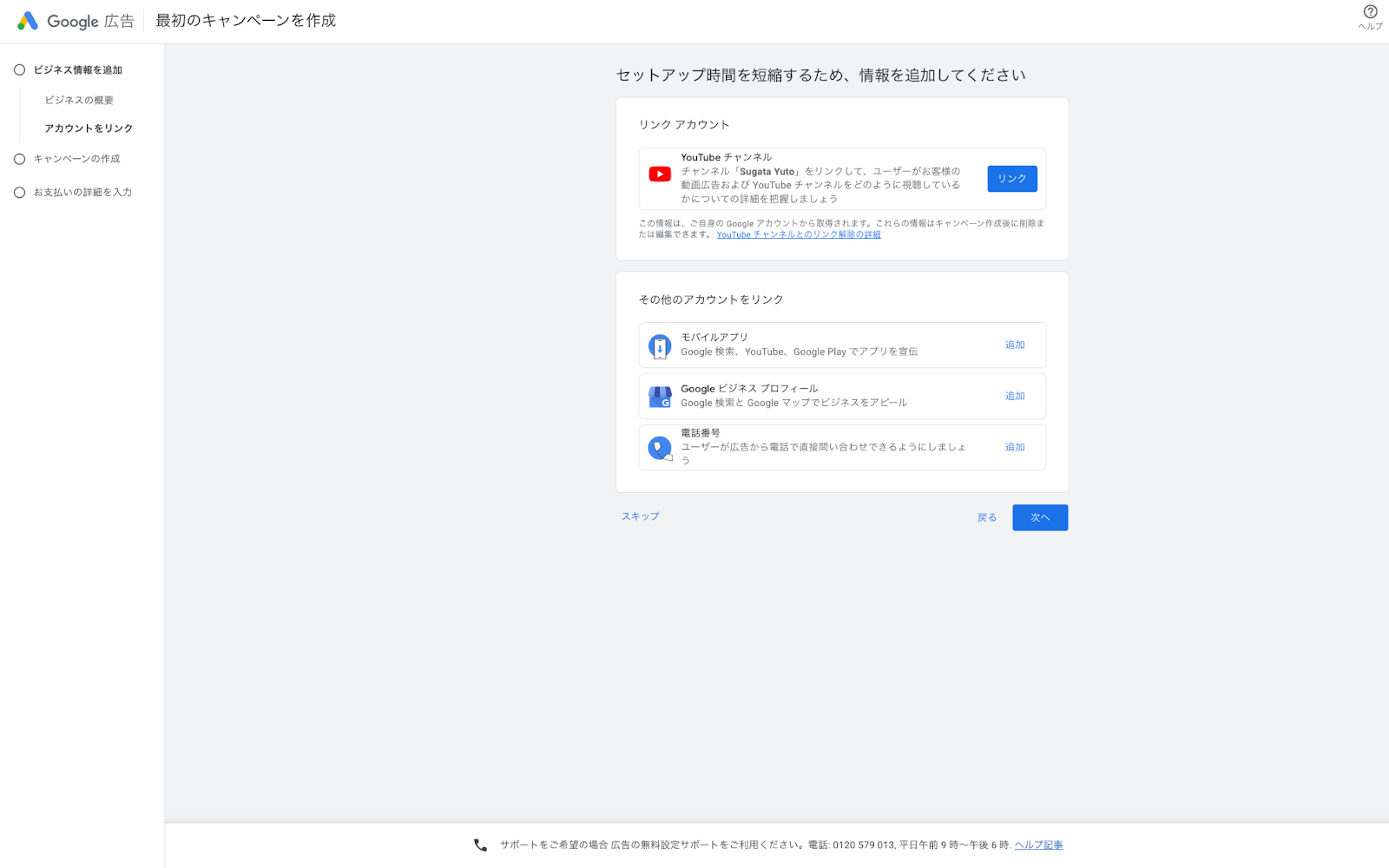Click the phone number call icon
Image resolution: width=1389 pixels, height=868 pixels.
pos(660,448)
